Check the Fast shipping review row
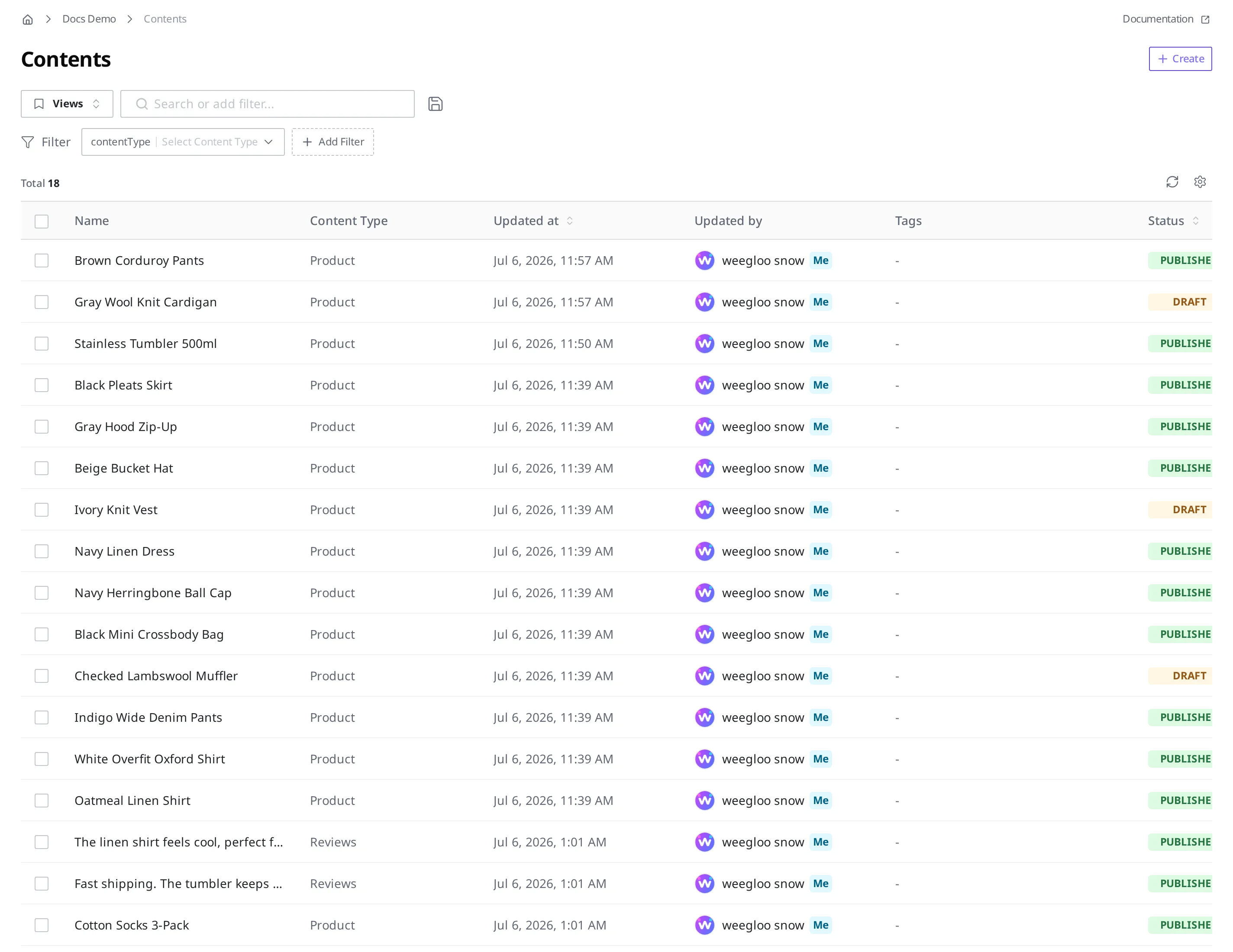The height and width of the screenshot is (952, 1233). (x=41, y=884)
